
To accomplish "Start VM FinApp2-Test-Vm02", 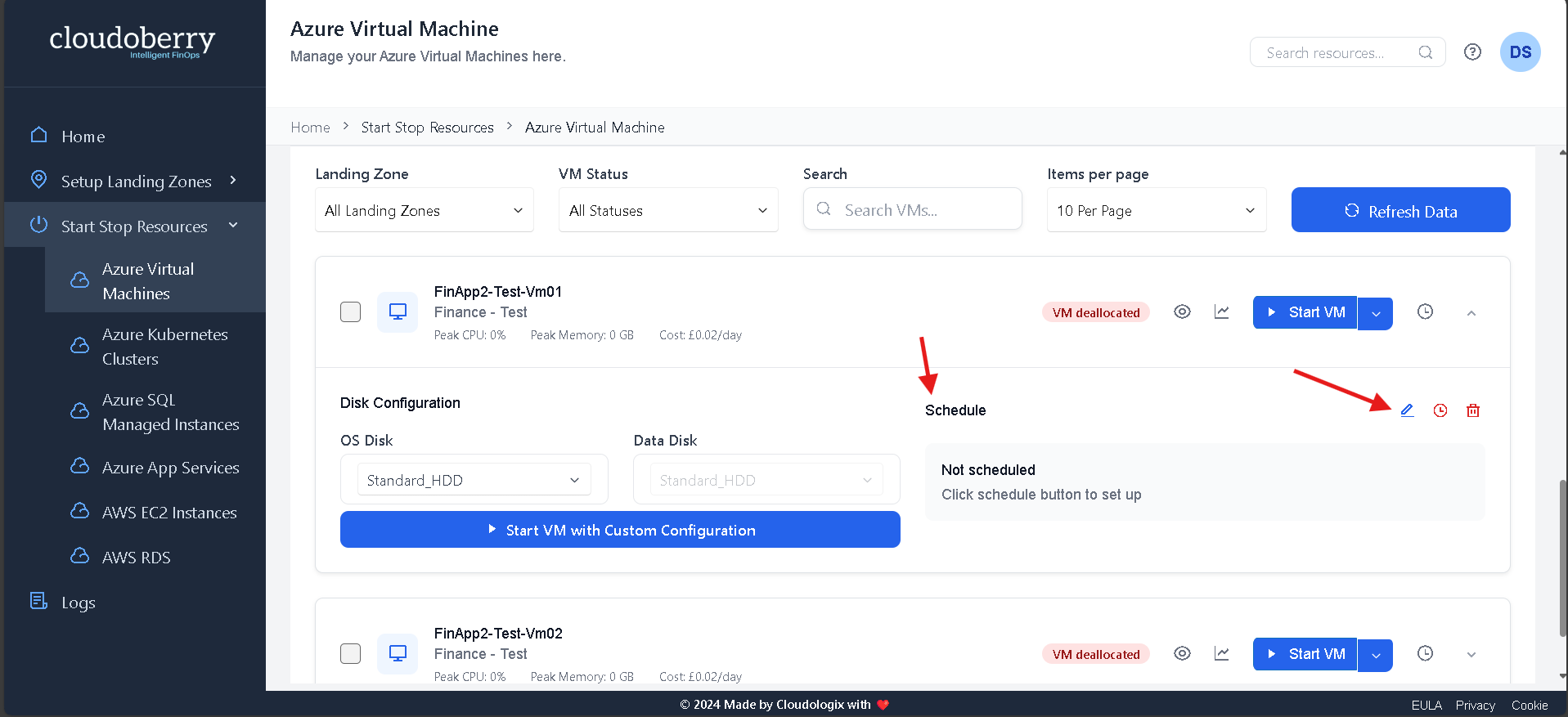I will (1305, 654).
